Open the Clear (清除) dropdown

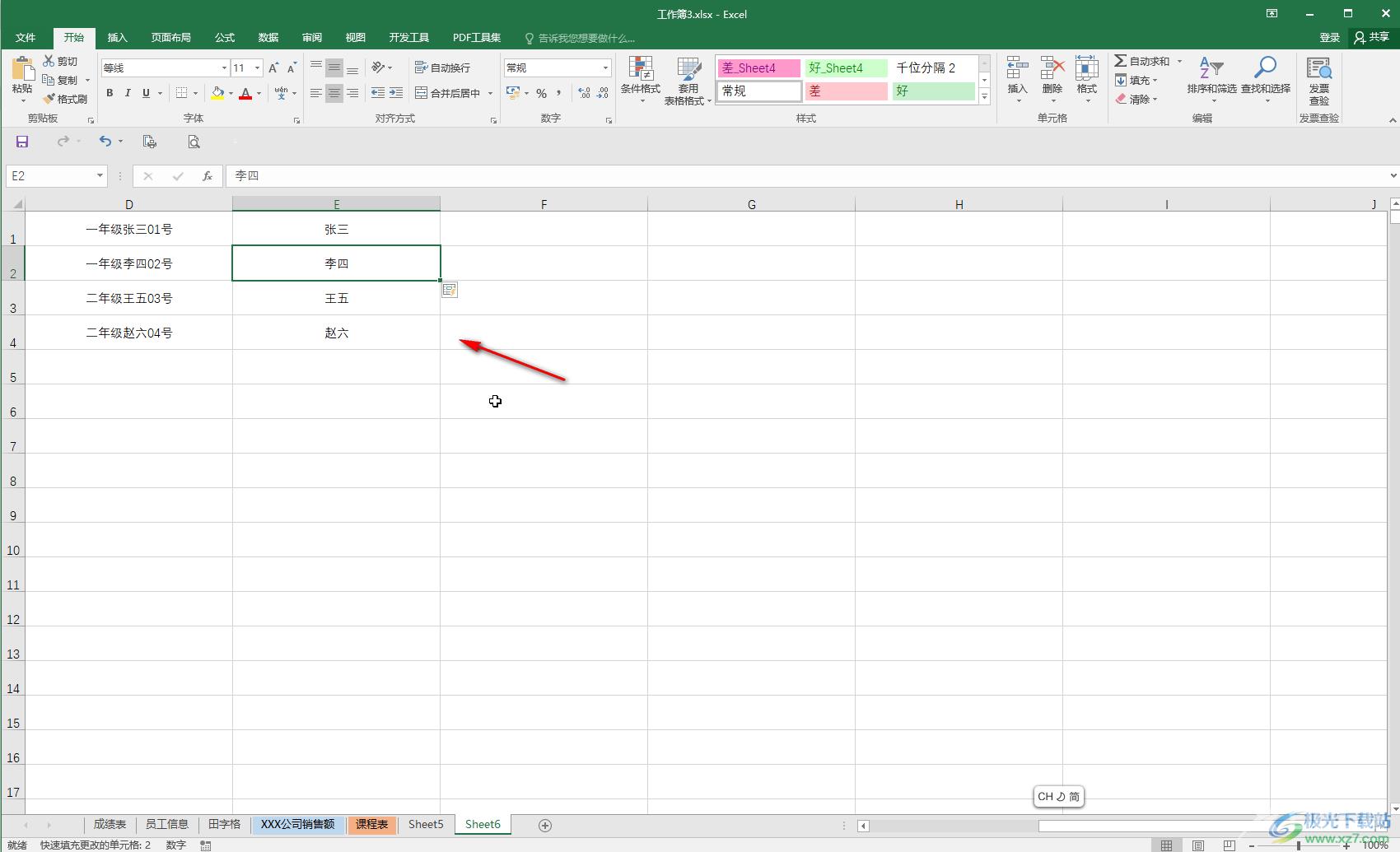[1136, 99]
